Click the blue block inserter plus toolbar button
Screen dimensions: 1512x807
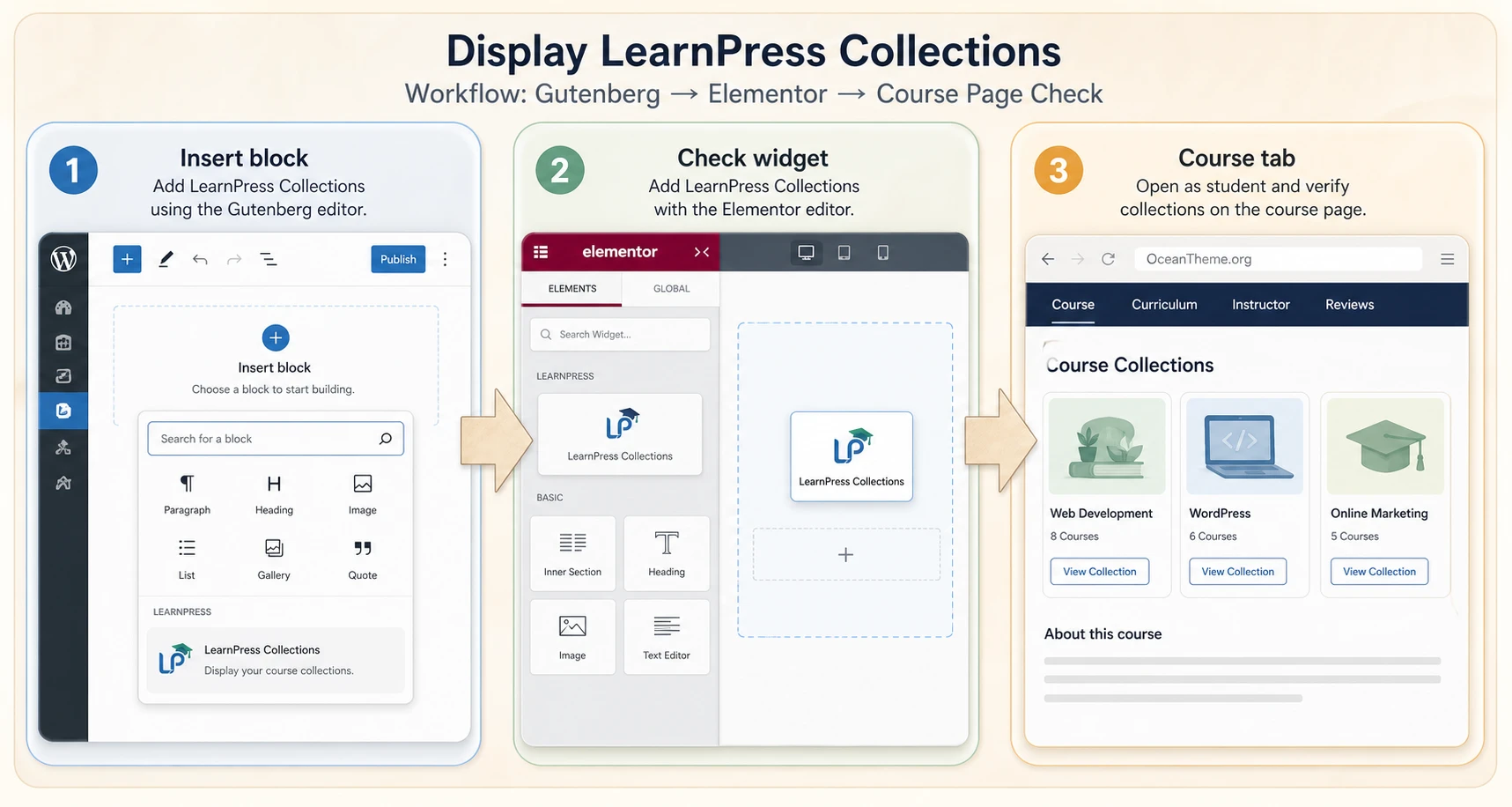coord(127,259)
